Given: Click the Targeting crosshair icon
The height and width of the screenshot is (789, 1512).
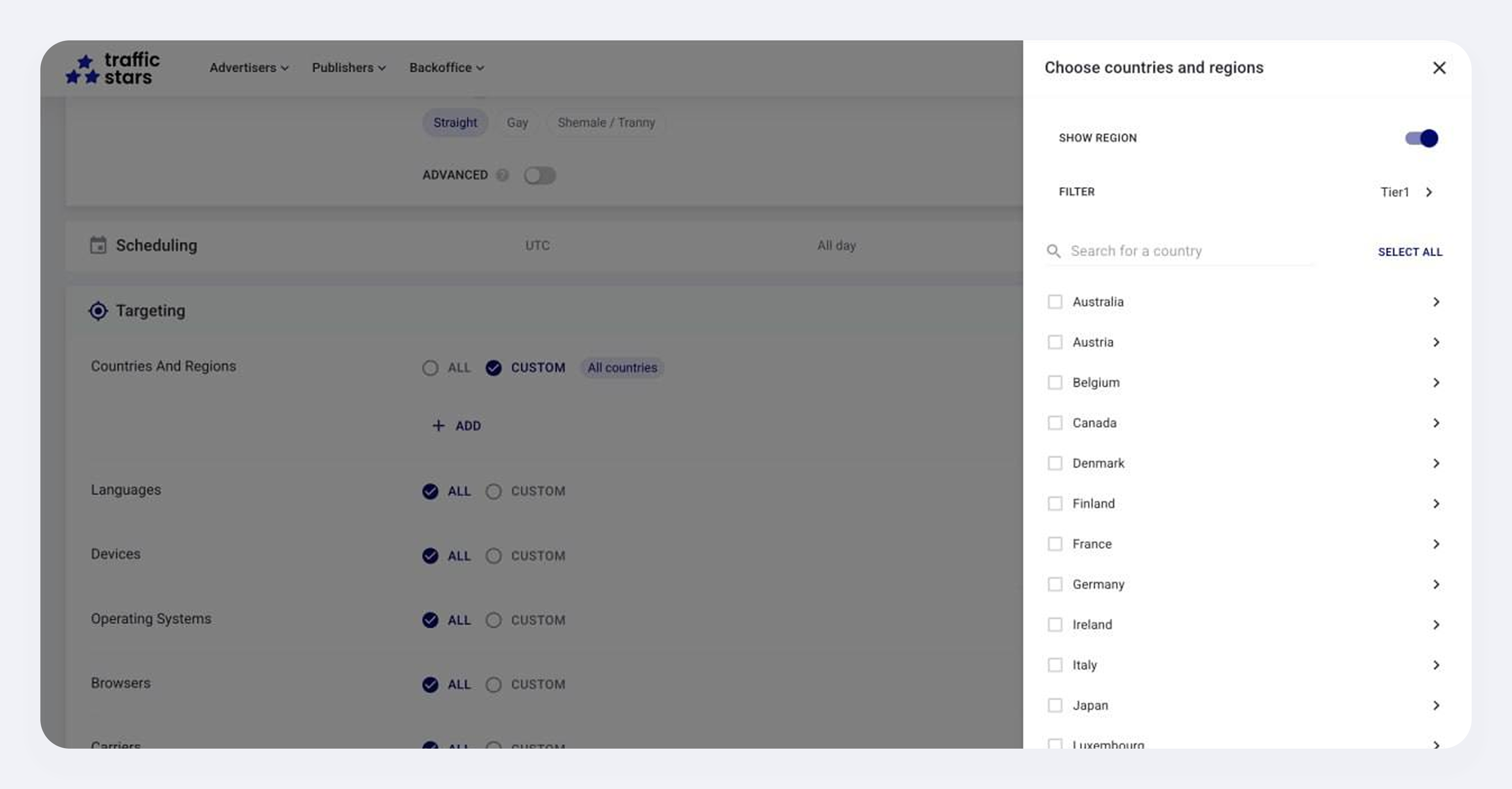Looking at the screenshot, I should (98, 311).
